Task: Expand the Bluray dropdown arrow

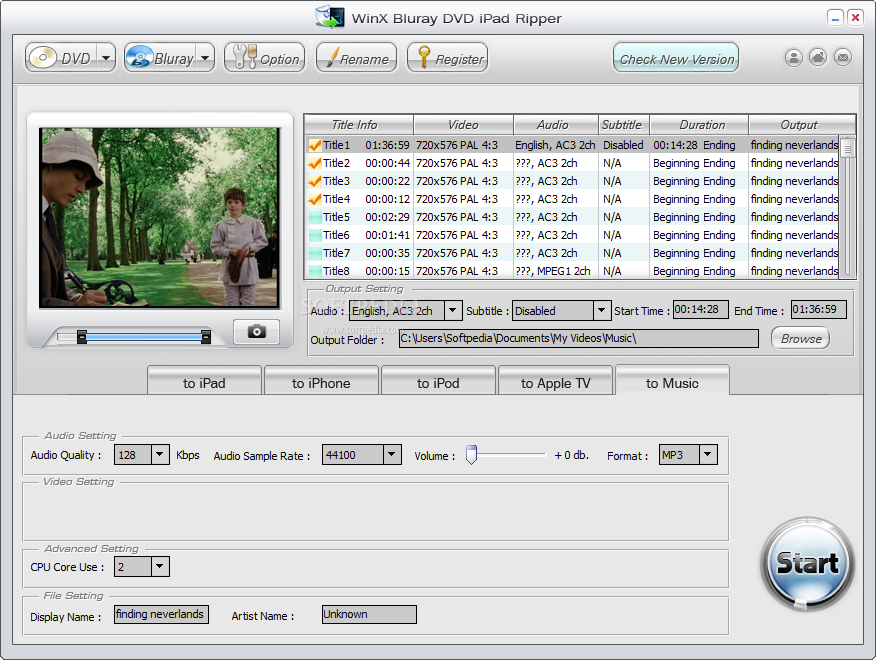Action: tap(205, 58)
